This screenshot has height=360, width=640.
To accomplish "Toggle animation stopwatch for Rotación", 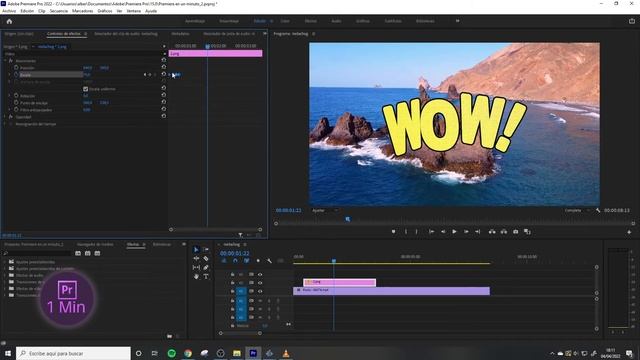I will coord(16,96).
